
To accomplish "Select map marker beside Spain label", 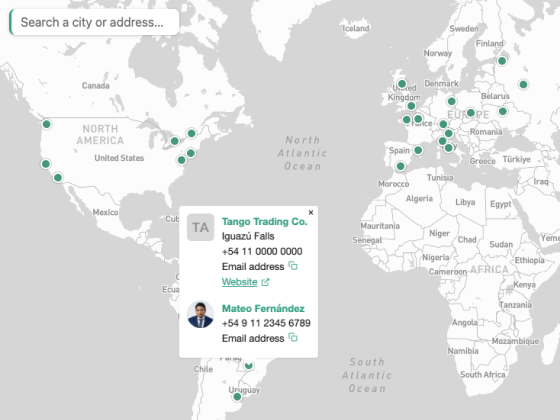I will coord(418,150).
